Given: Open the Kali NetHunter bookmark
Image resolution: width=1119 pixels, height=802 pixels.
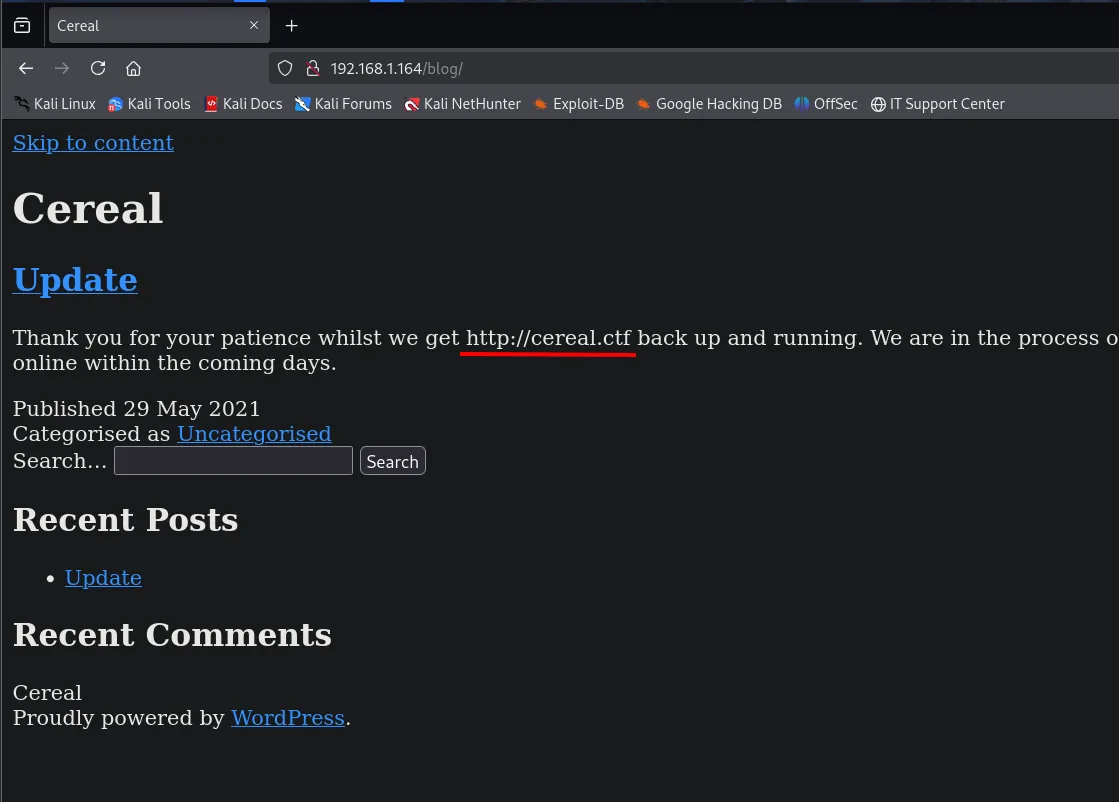Looking at the screenshot, I should click(462, 104).
